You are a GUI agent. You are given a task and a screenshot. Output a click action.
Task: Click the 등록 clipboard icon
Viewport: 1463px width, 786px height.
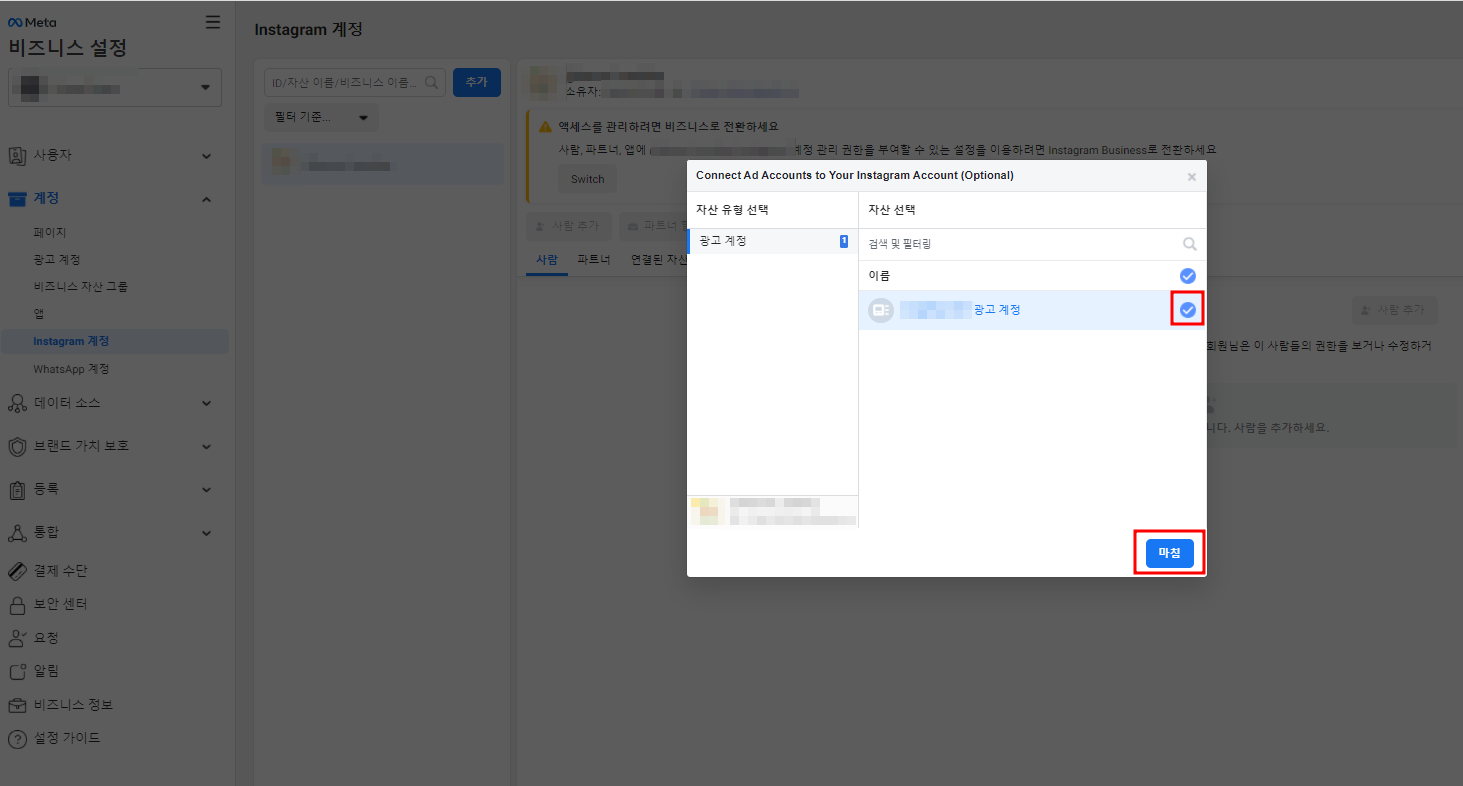(x=17, y=489)
